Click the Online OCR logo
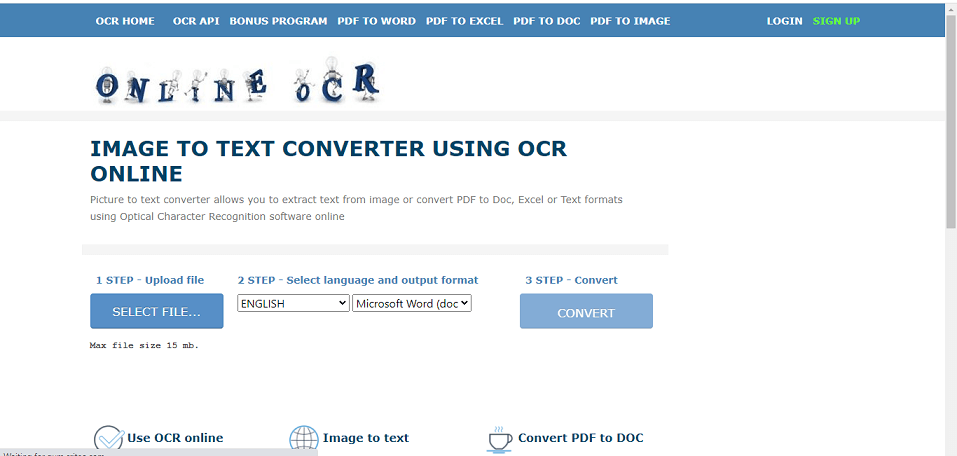Viewport: 957px width, 456px height. (x=238, y=80)
